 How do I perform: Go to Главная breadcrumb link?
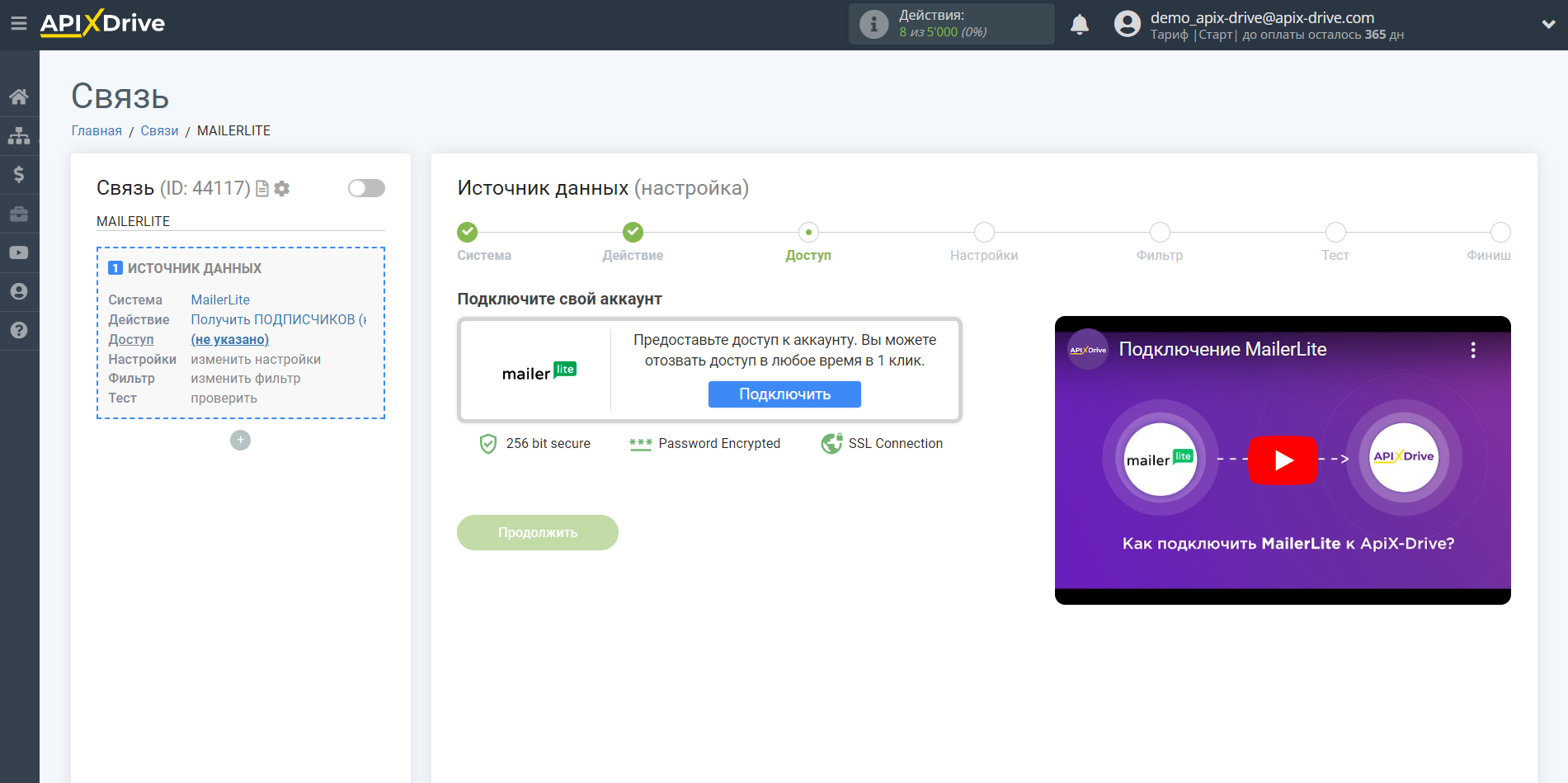[x=97, y=130]
